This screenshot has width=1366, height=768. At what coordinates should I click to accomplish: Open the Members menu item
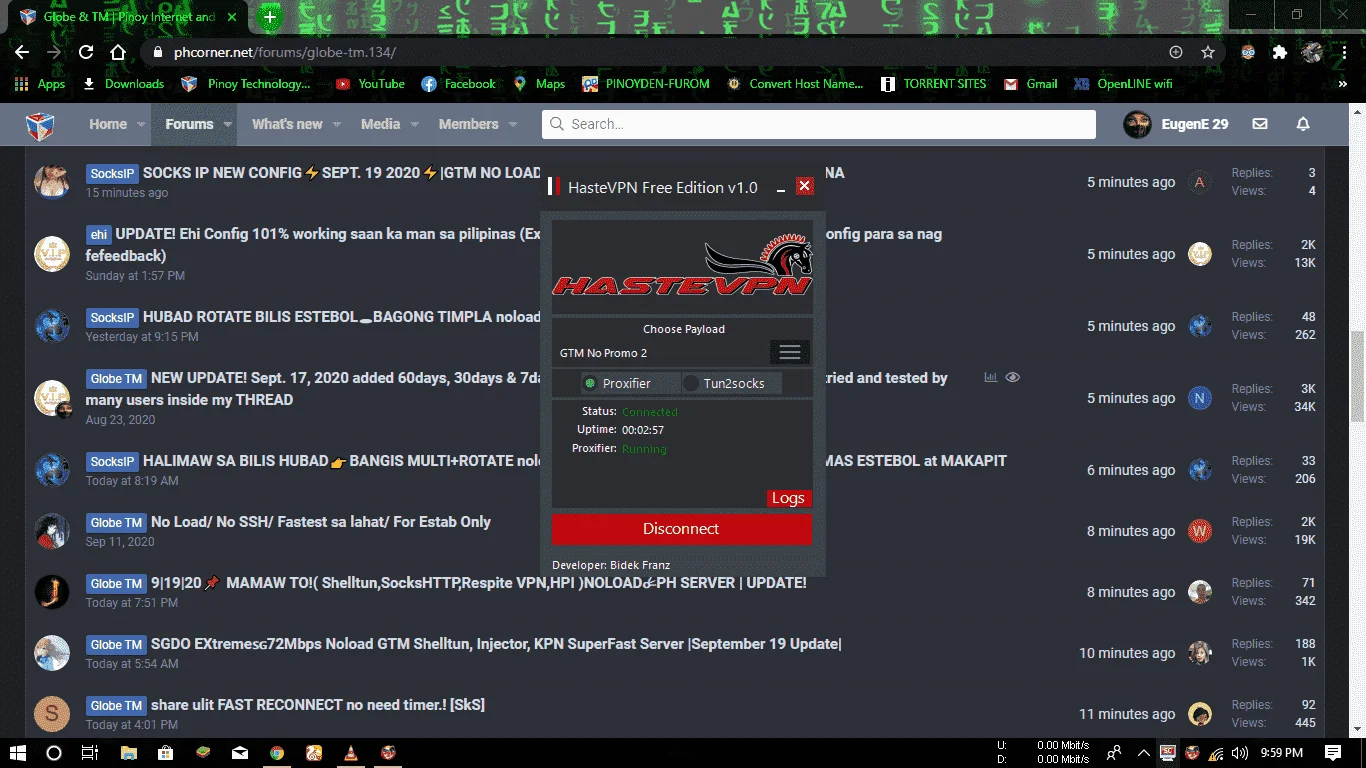[468, 124]
